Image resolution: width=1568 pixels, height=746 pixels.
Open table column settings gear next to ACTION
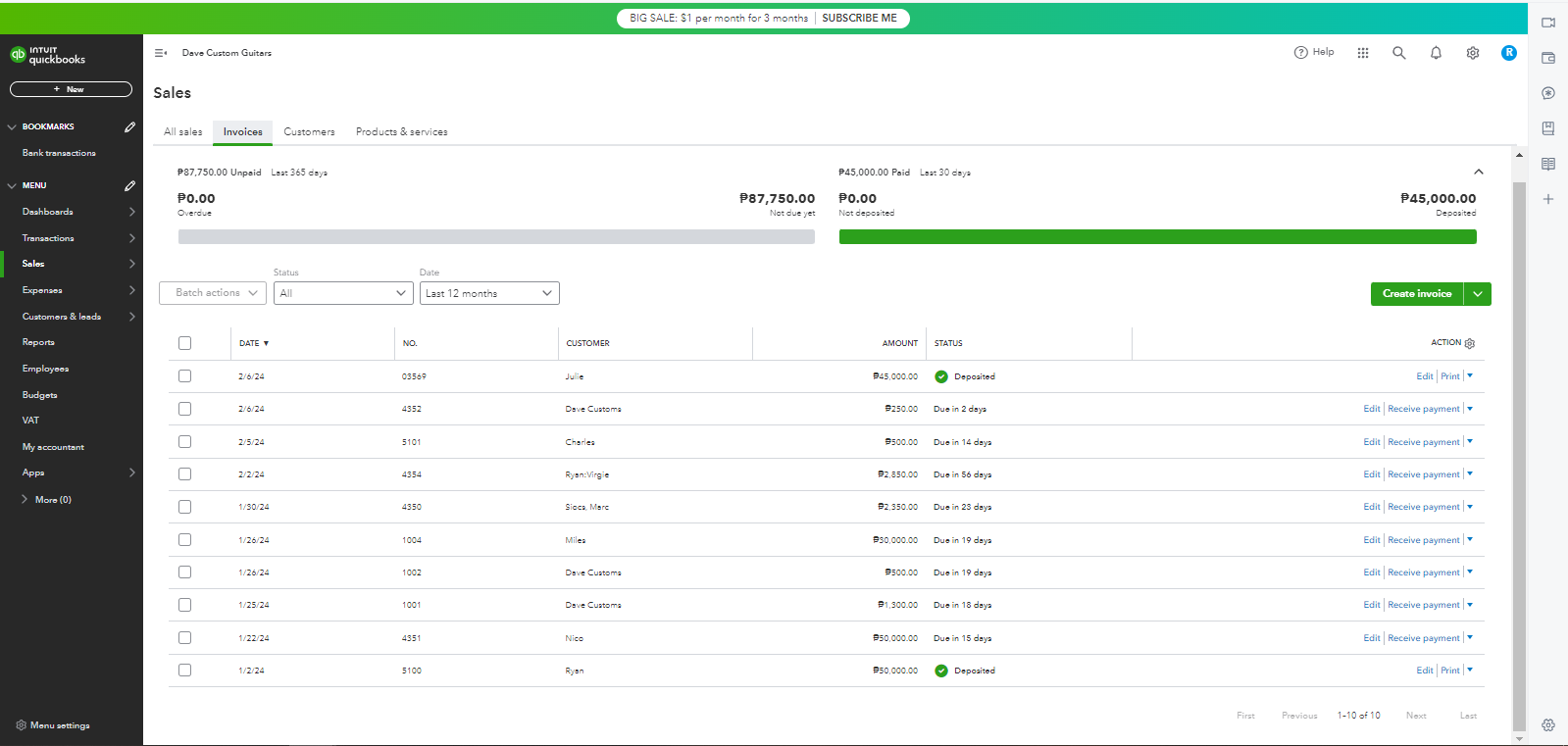click(x=1470, y=343)
